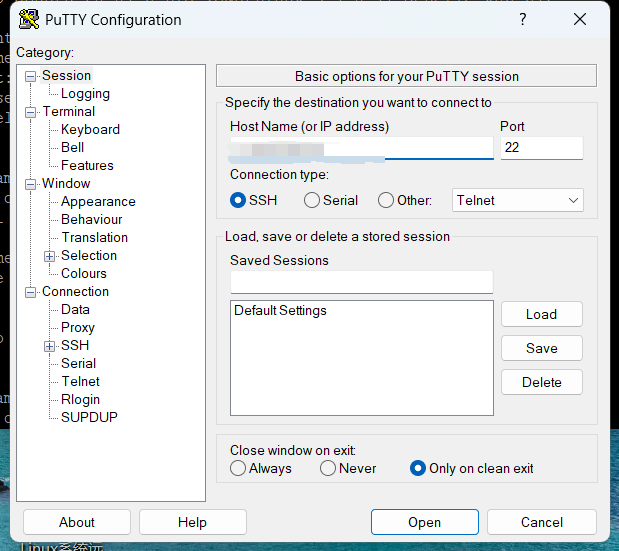Open Bell settings category
This screenshot has height=551, width=619.
(x=72, y=148)
